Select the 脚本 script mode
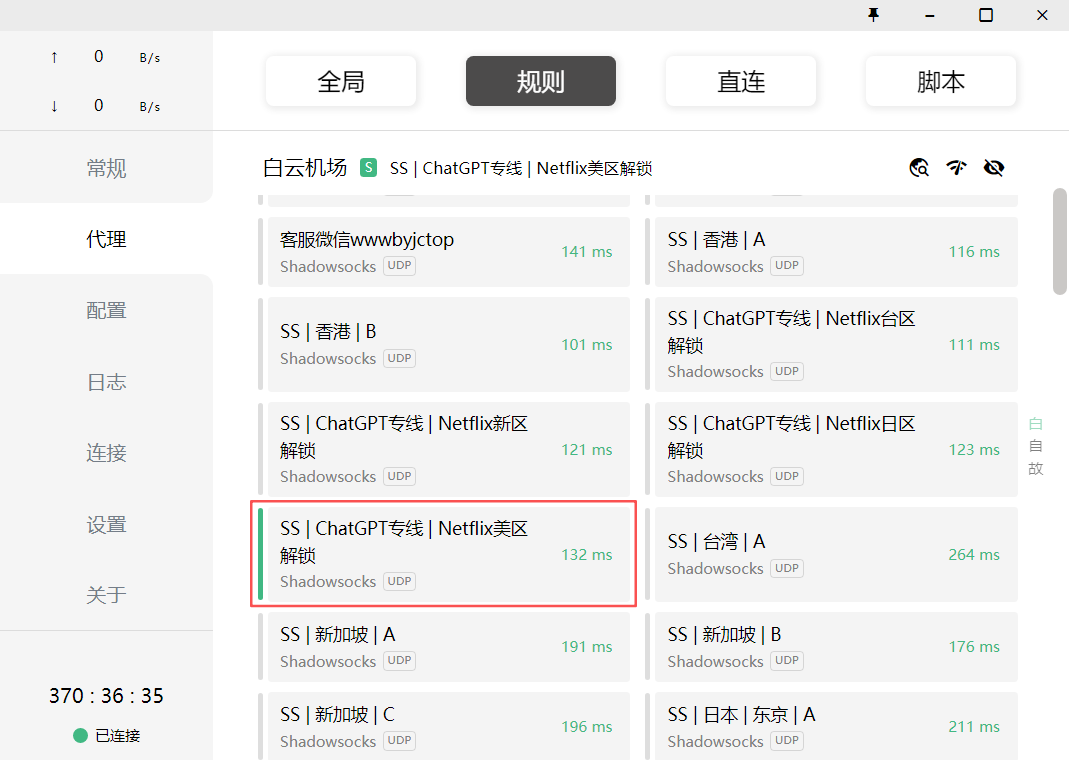This screenshot has height=760, width=1069. point(941,81)
